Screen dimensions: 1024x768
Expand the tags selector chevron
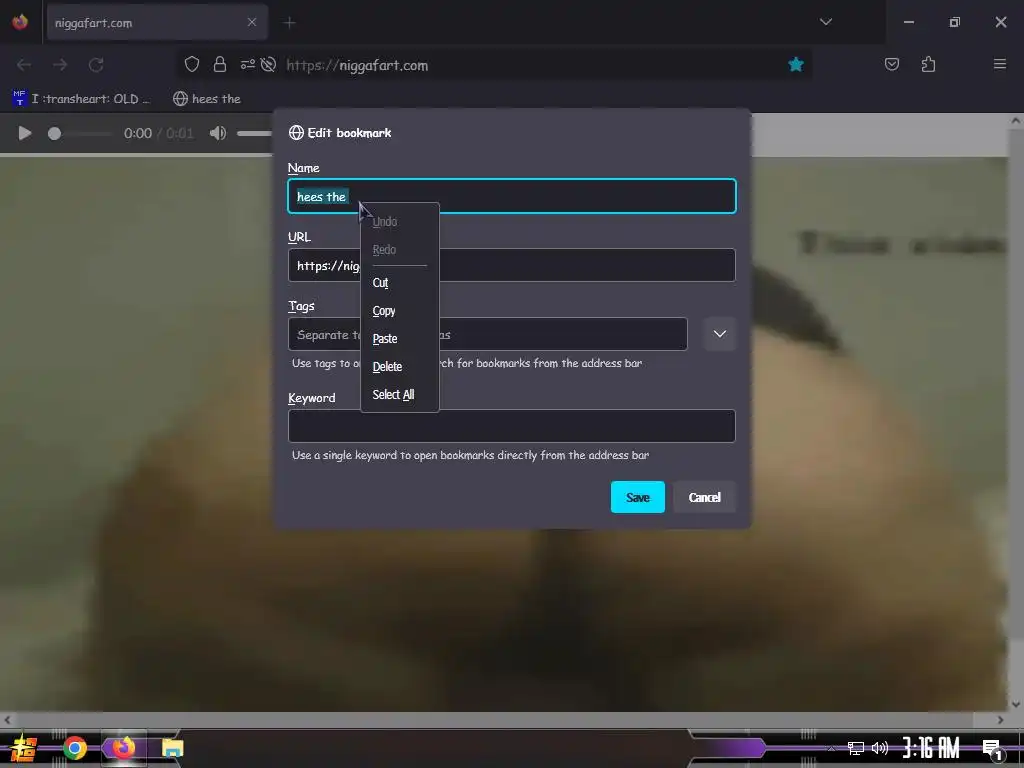pos(720,334)
